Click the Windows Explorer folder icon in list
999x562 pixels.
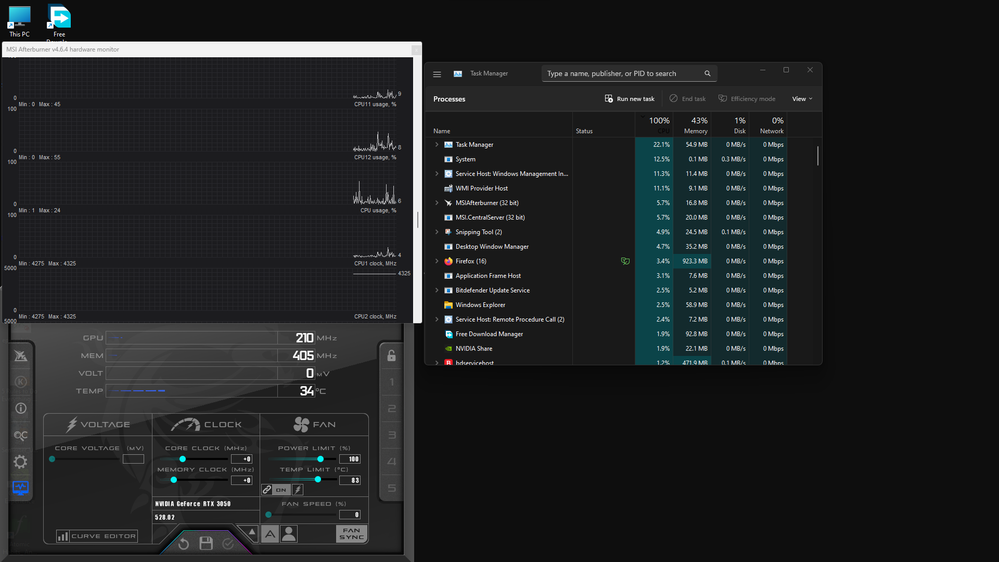[449, 305]
